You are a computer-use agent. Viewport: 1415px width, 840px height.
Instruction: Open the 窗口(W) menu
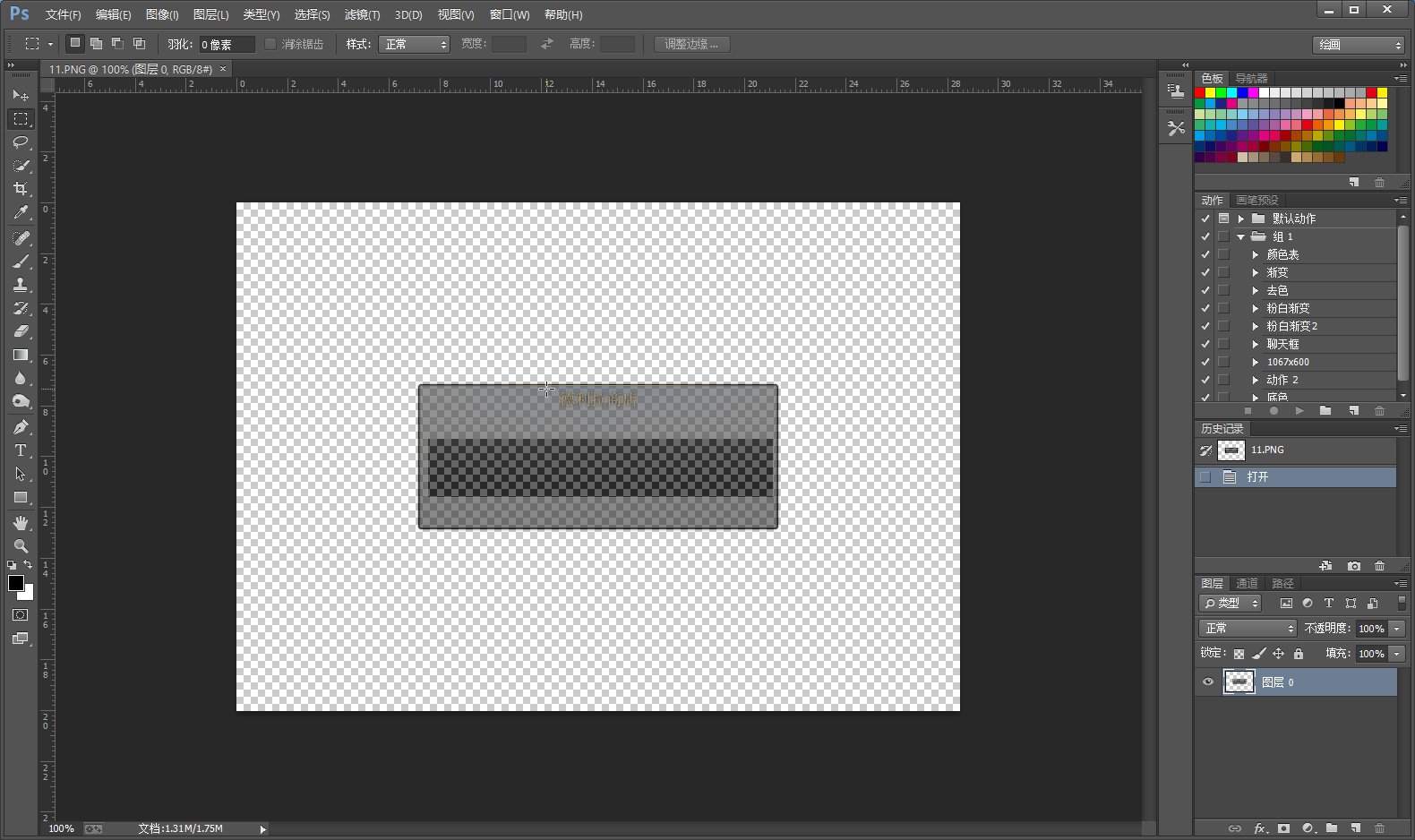(x=510, y=15)
